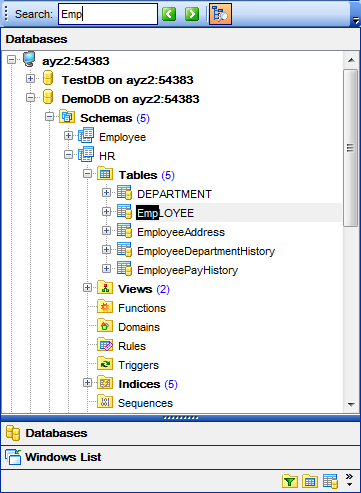Click the Employee schema icon
This screenshot has width=361, height=493.
click(86, 135)
